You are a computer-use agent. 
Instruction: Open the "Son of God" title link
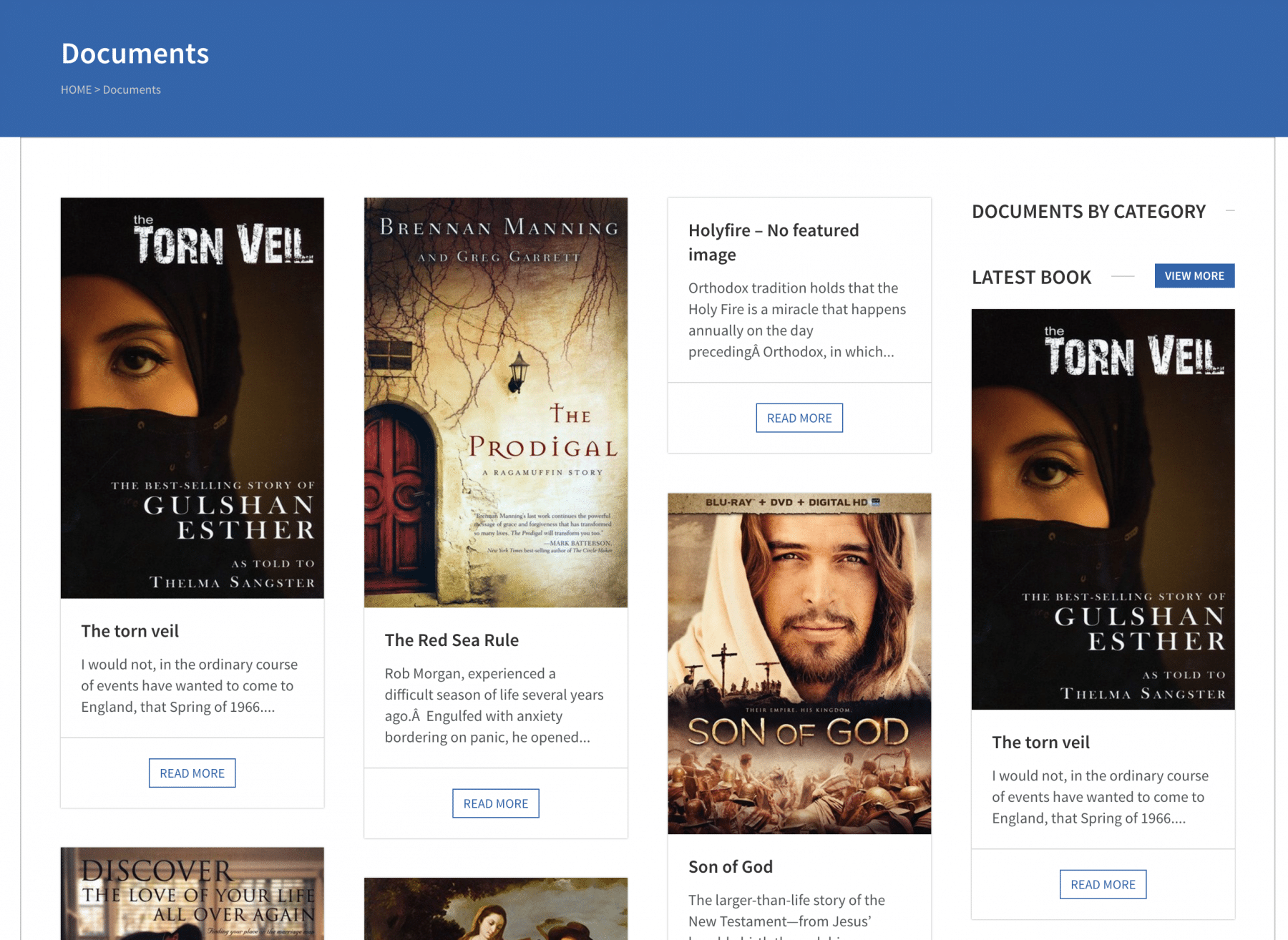click(730, 867)
